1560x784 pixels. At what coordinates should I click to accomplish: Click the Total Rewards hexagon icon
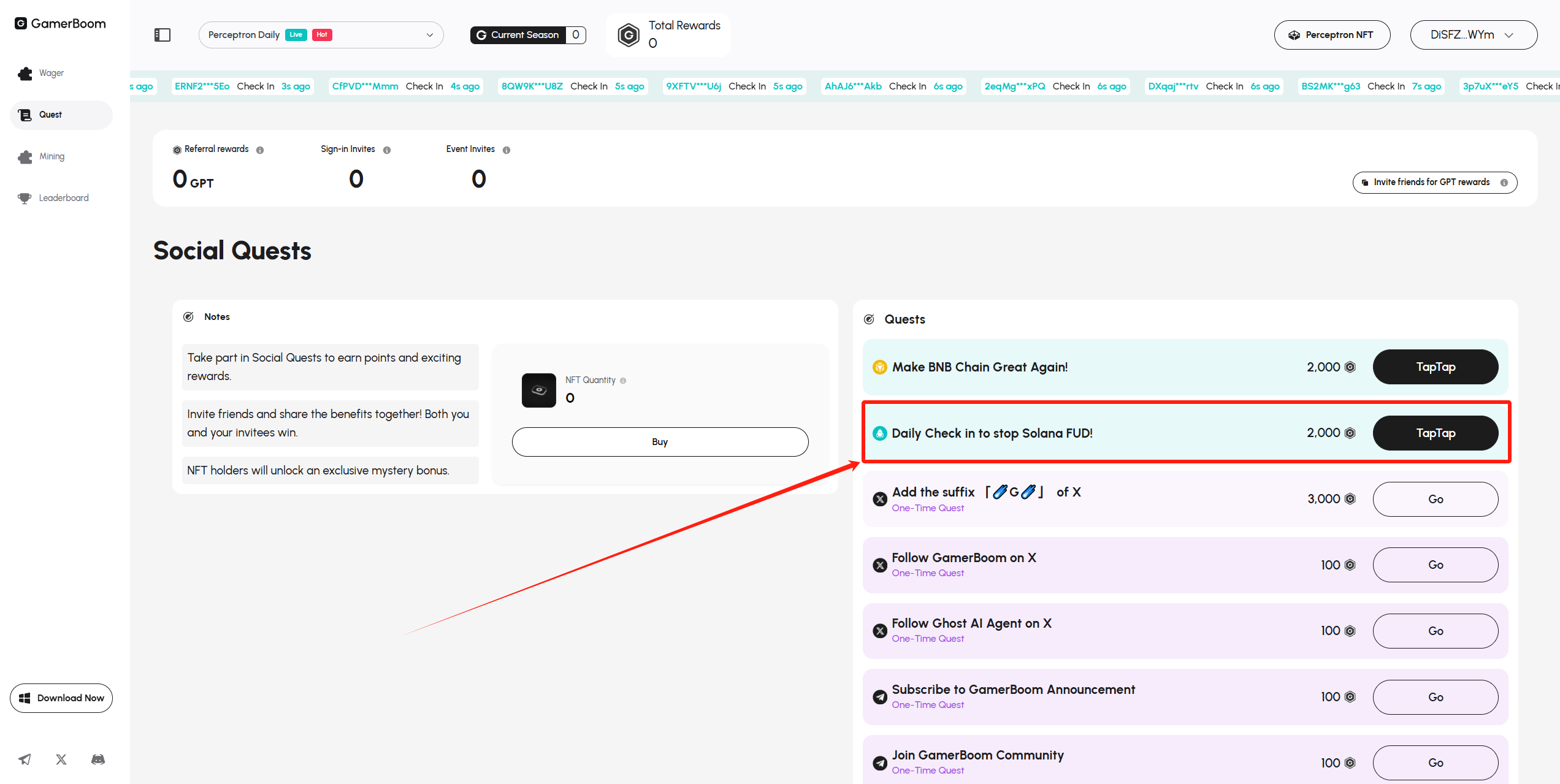[x=629, y=35]
